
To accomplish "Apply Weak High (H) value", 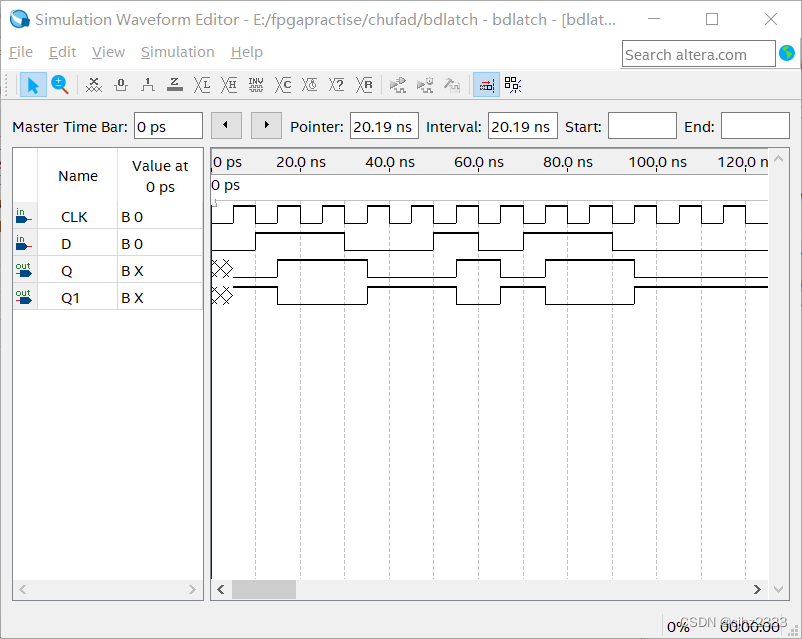I will 229,85.
